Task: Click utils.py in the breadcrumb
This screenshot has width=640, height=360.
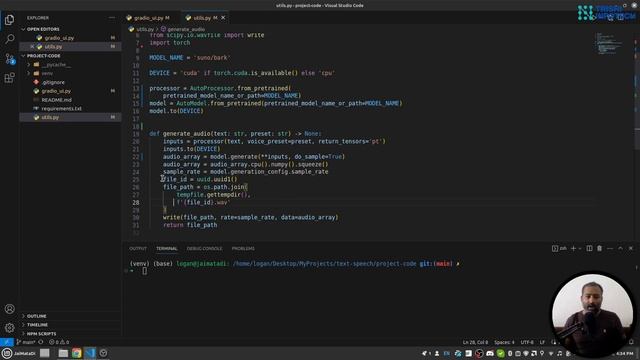Action: coord(145,29)
